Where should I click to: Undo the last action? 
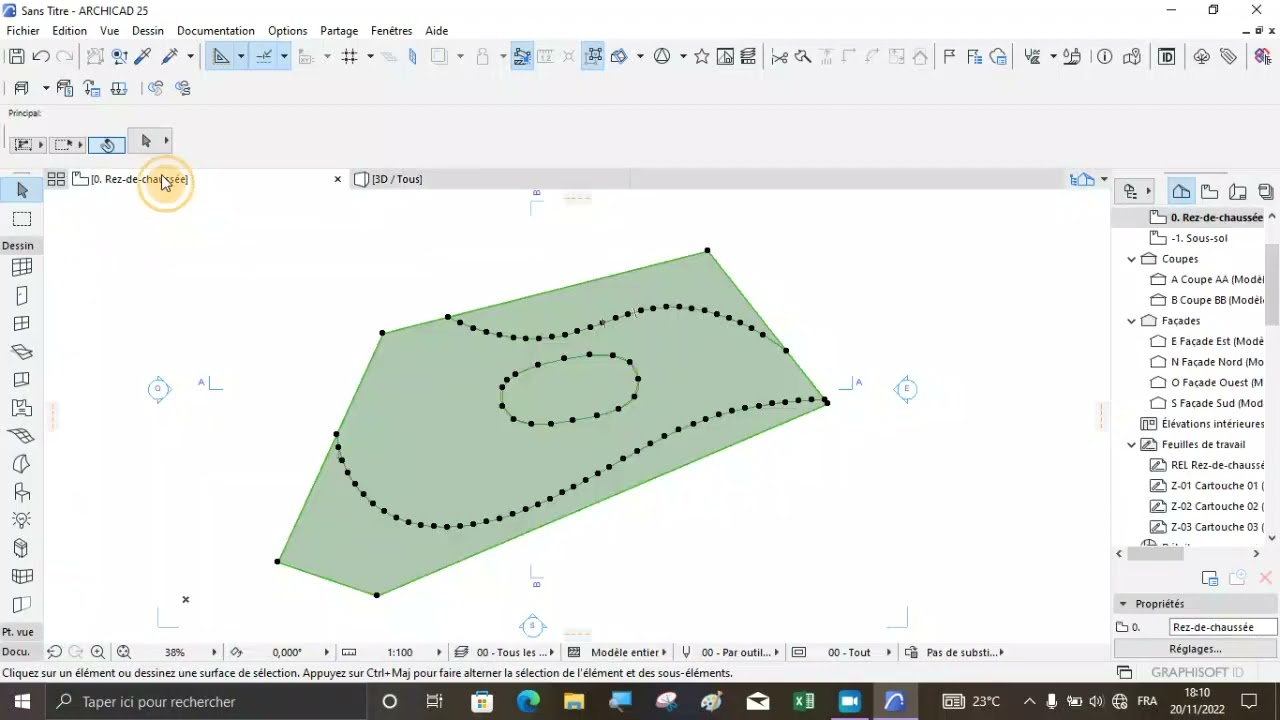pyautogui.click(x=41, y=57)
